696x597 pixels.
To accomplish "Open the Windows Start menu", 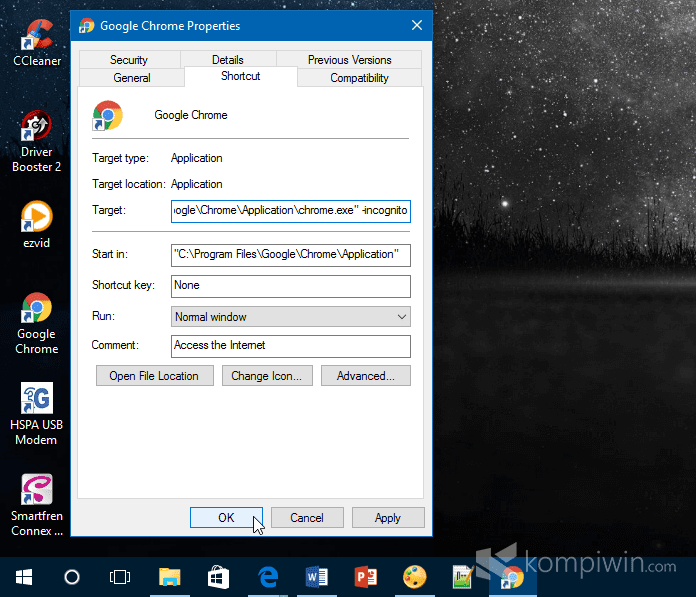I will tap(24, 577).
